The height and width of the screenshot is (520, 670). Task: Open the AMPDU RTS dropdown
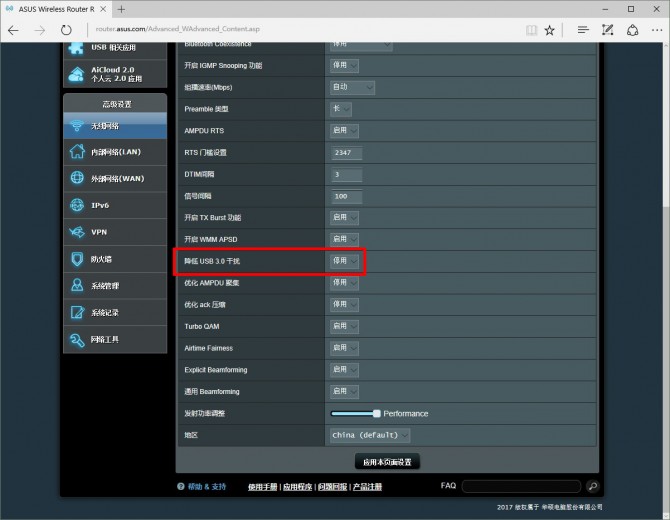[x=344, y=131]
